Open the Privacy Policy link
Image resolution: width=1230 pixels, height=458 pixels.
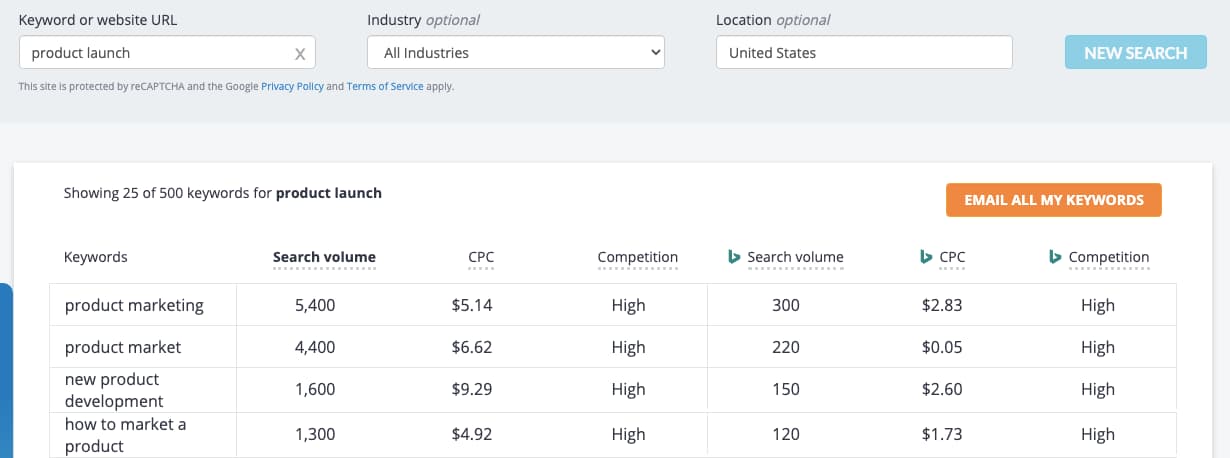point(292,87)
